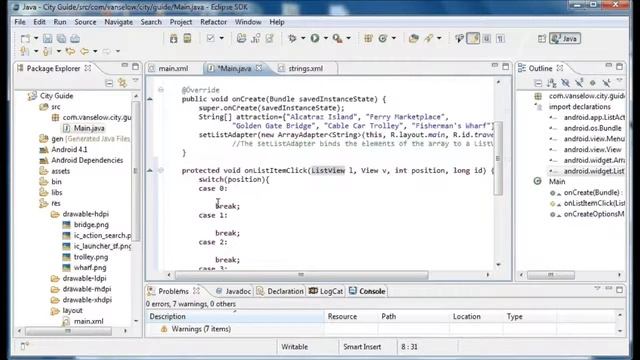Screen dimensions: 640x360
Task: Open the External Tools dropdown arrow
Action: coord(348,38)
